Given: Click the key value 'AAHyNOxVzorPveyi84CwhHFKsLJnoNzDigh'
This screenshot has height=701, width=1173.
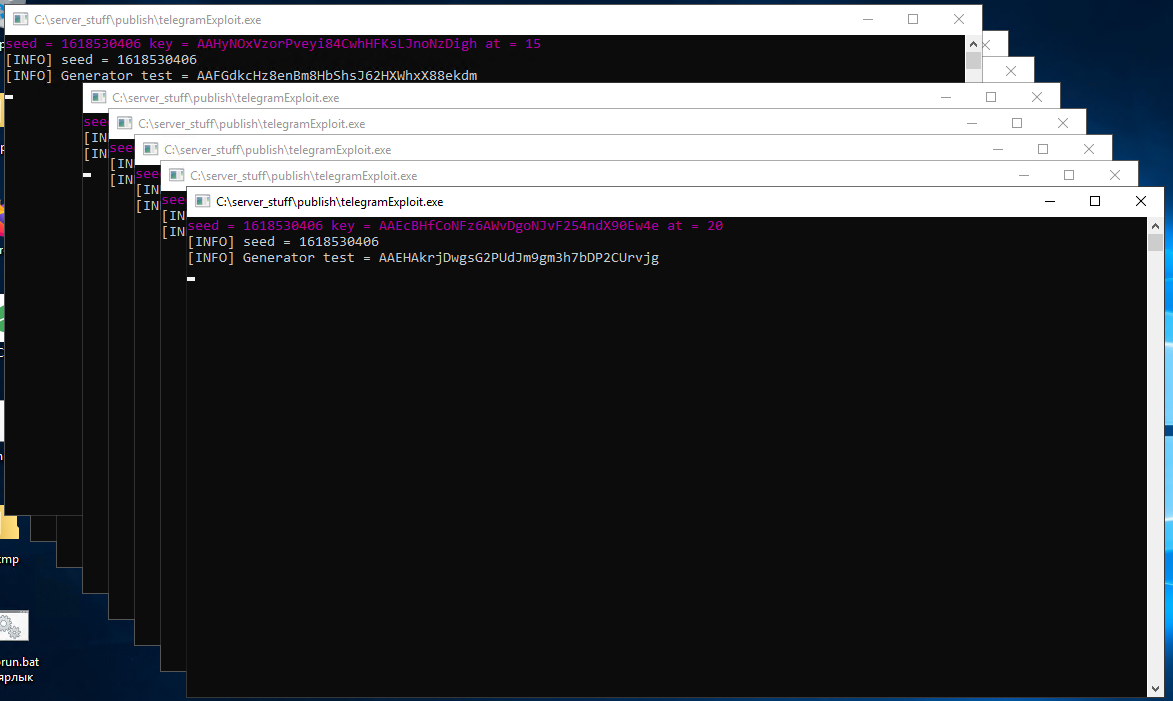Looking at the screenshot, I should click(x=337, y=44).
